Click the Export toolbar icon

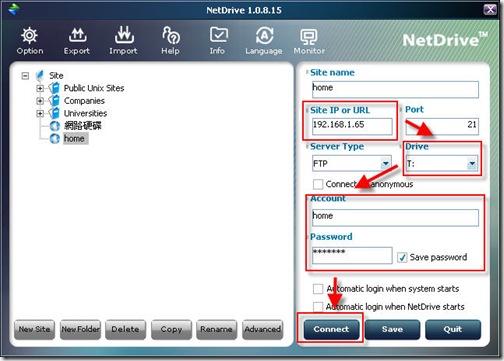pos(77,35)
